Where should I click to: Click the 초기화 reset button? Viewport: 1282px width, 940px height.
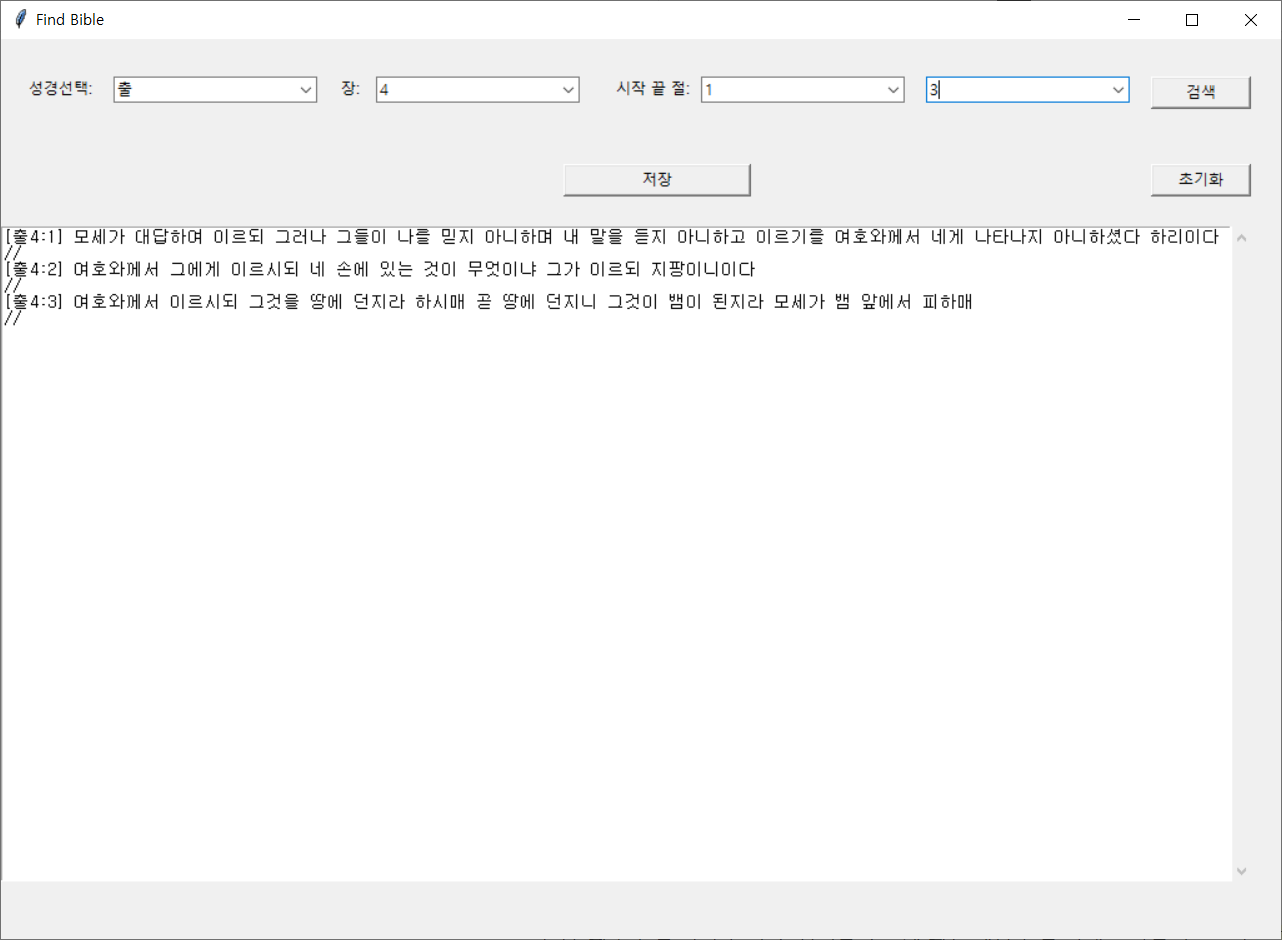click(x=1200, y=179)
